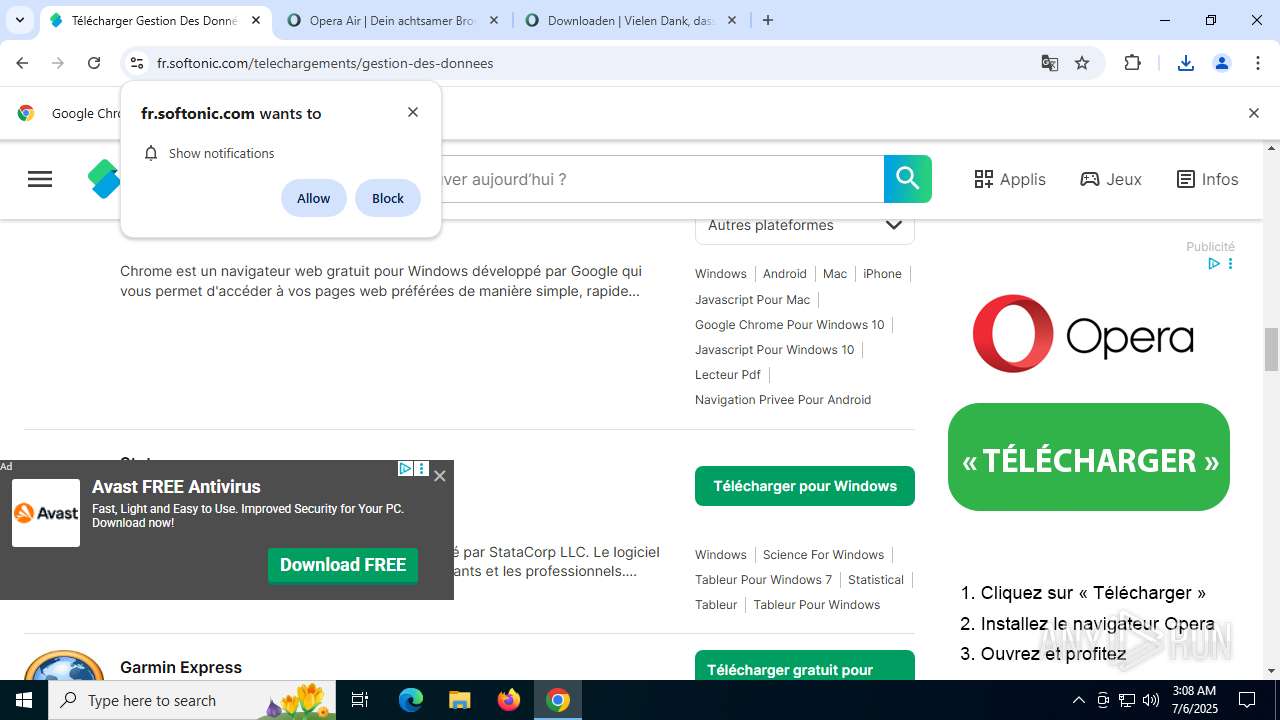1280x720 pixels.
Task: Open File Explorer from taskbar
Action: tap(459, 700)
